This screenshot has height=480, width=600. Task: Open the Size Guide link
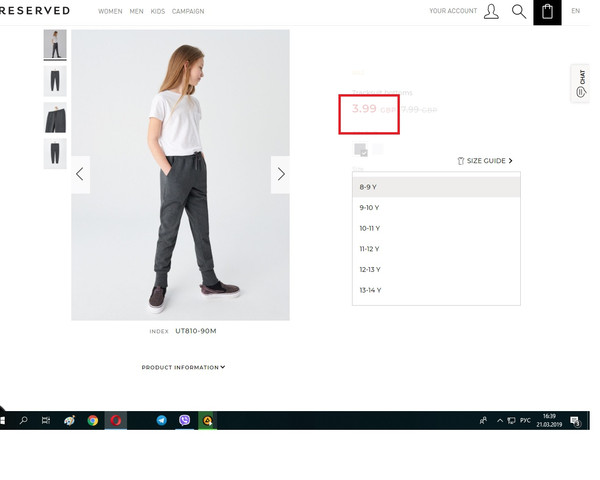click(x=485, y=160)
